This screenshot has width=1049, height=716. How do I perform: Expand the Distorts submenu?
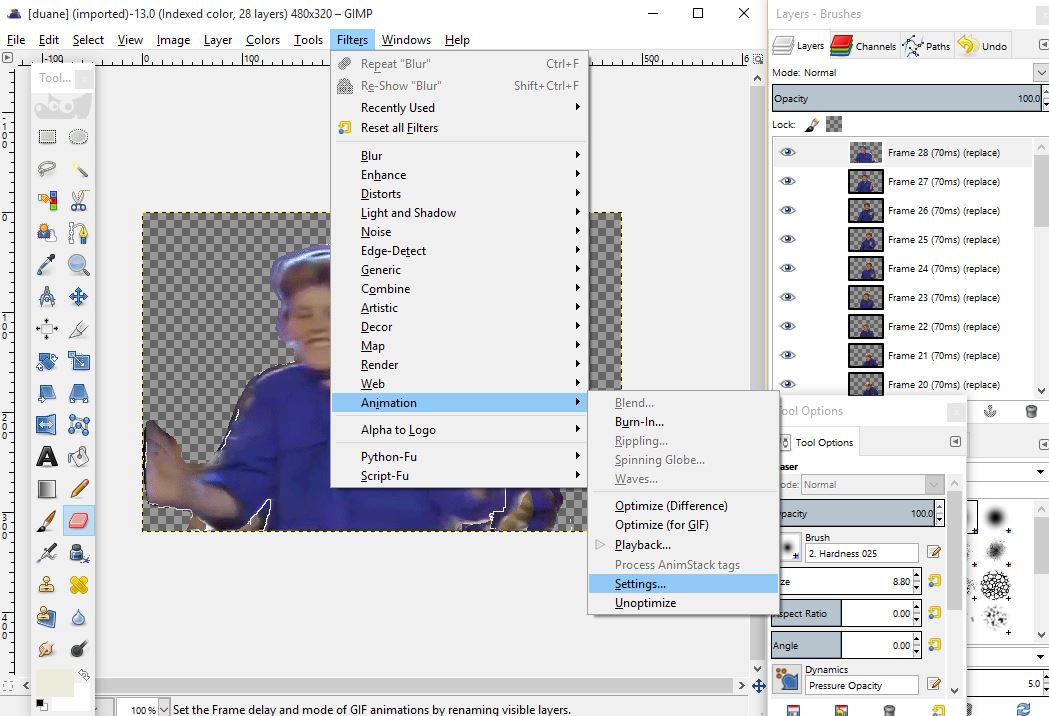460,194
